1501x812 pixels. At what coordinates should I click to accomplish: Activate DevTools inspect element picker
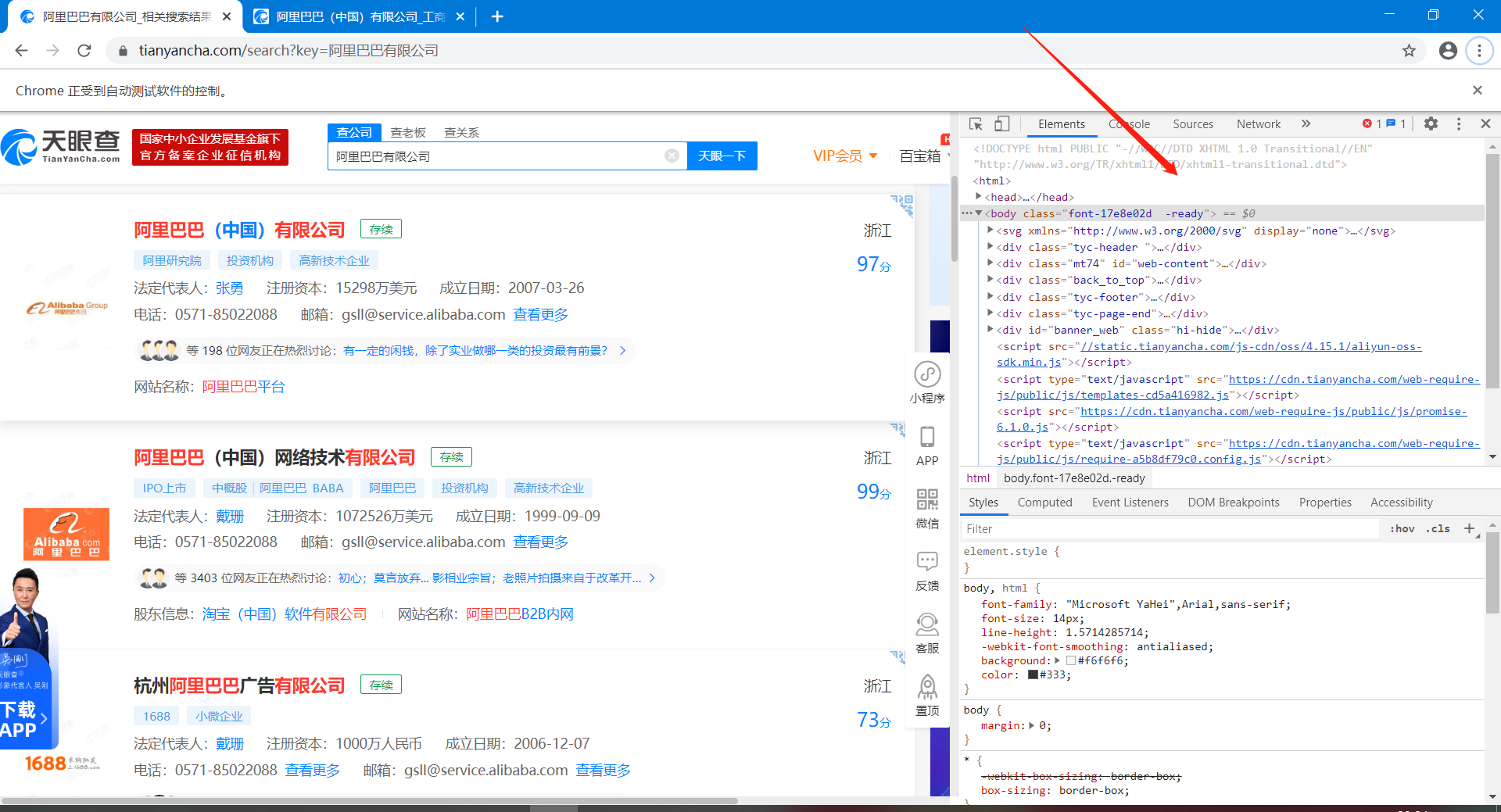[x=976, y=124]
